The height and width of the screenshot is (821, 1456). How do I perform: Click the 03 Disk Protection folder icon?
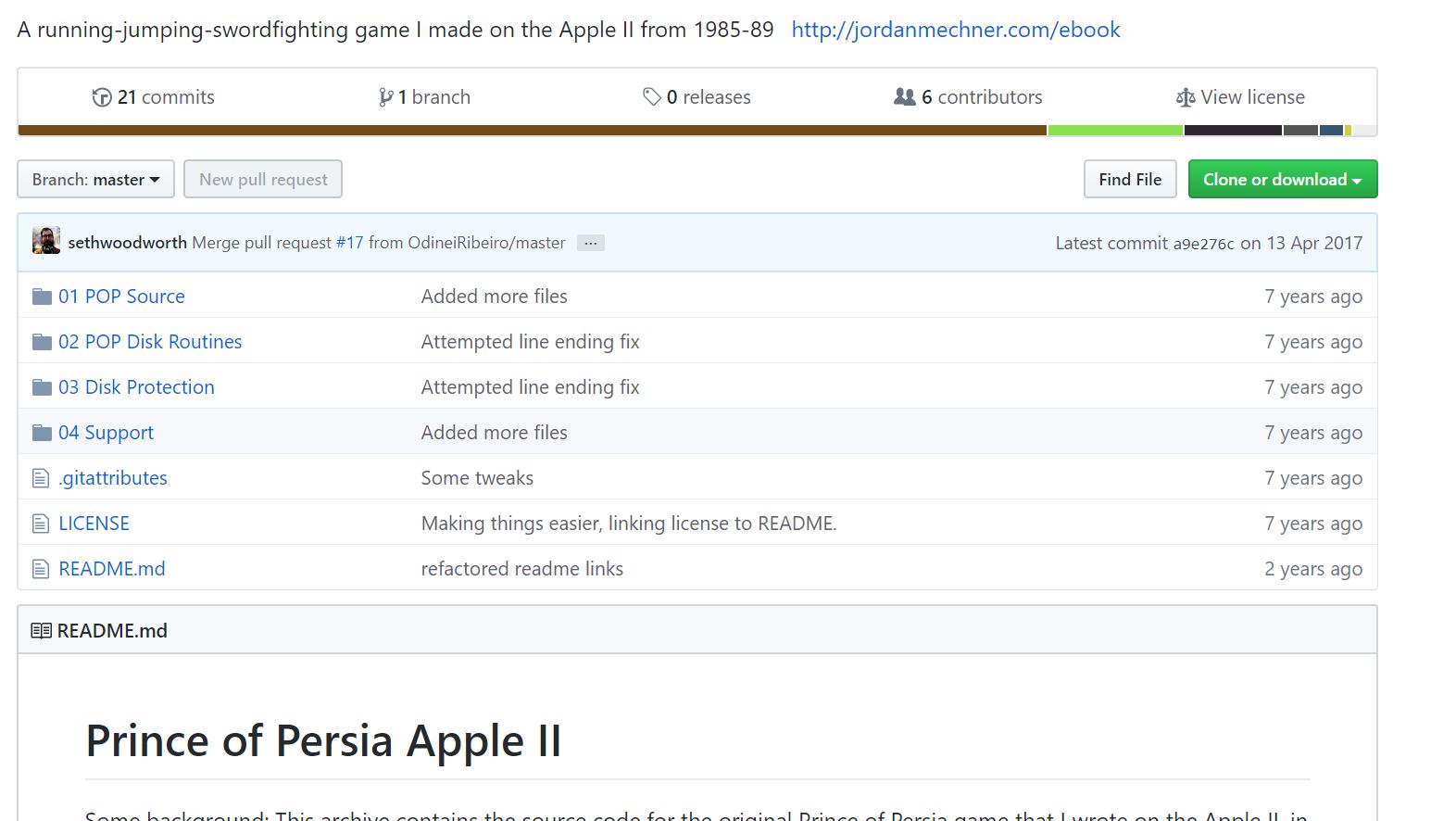[x=42, y=387]
